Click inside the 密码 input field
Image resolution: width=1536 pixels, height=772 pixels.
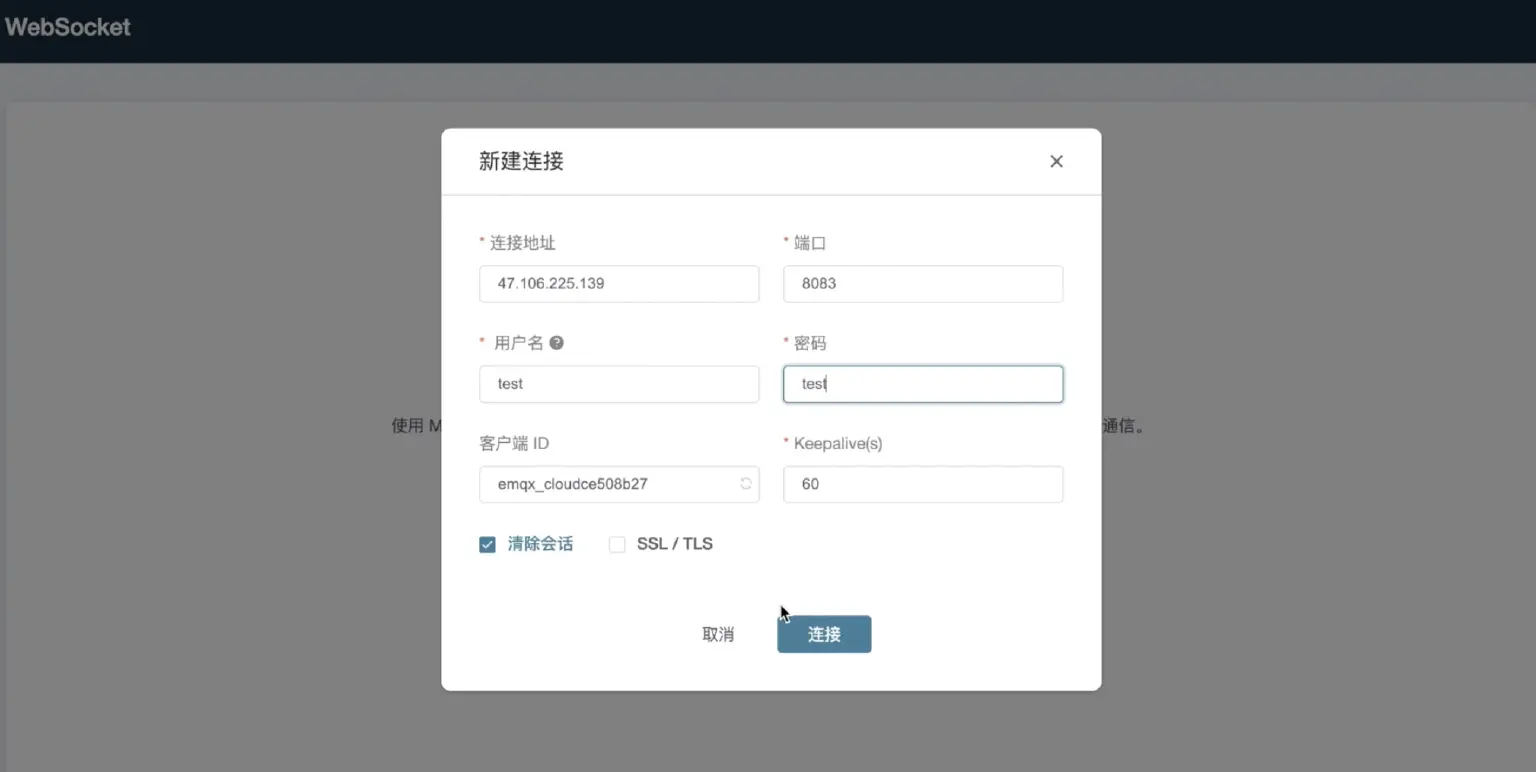[x=921, y=384]
